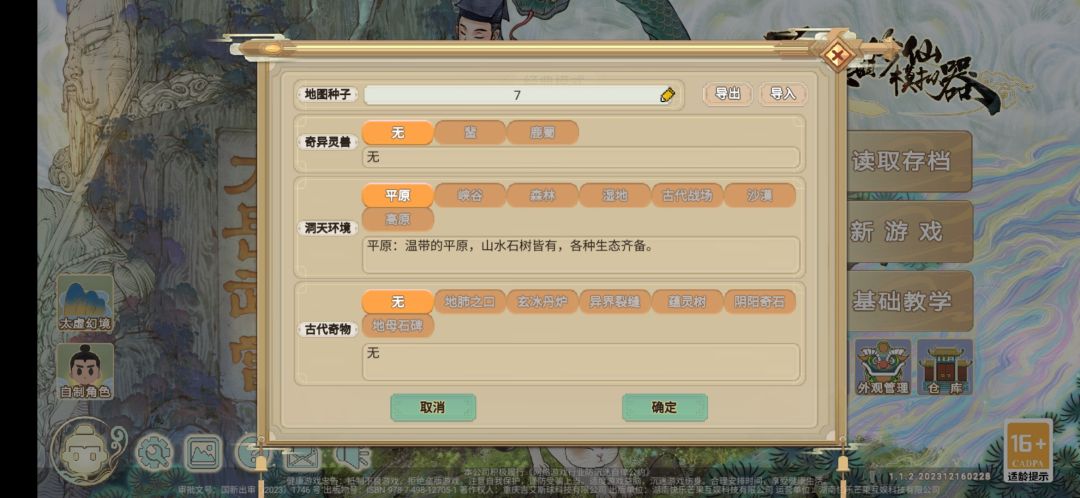Open the 仓库 warehouse icon

point(944,367)
